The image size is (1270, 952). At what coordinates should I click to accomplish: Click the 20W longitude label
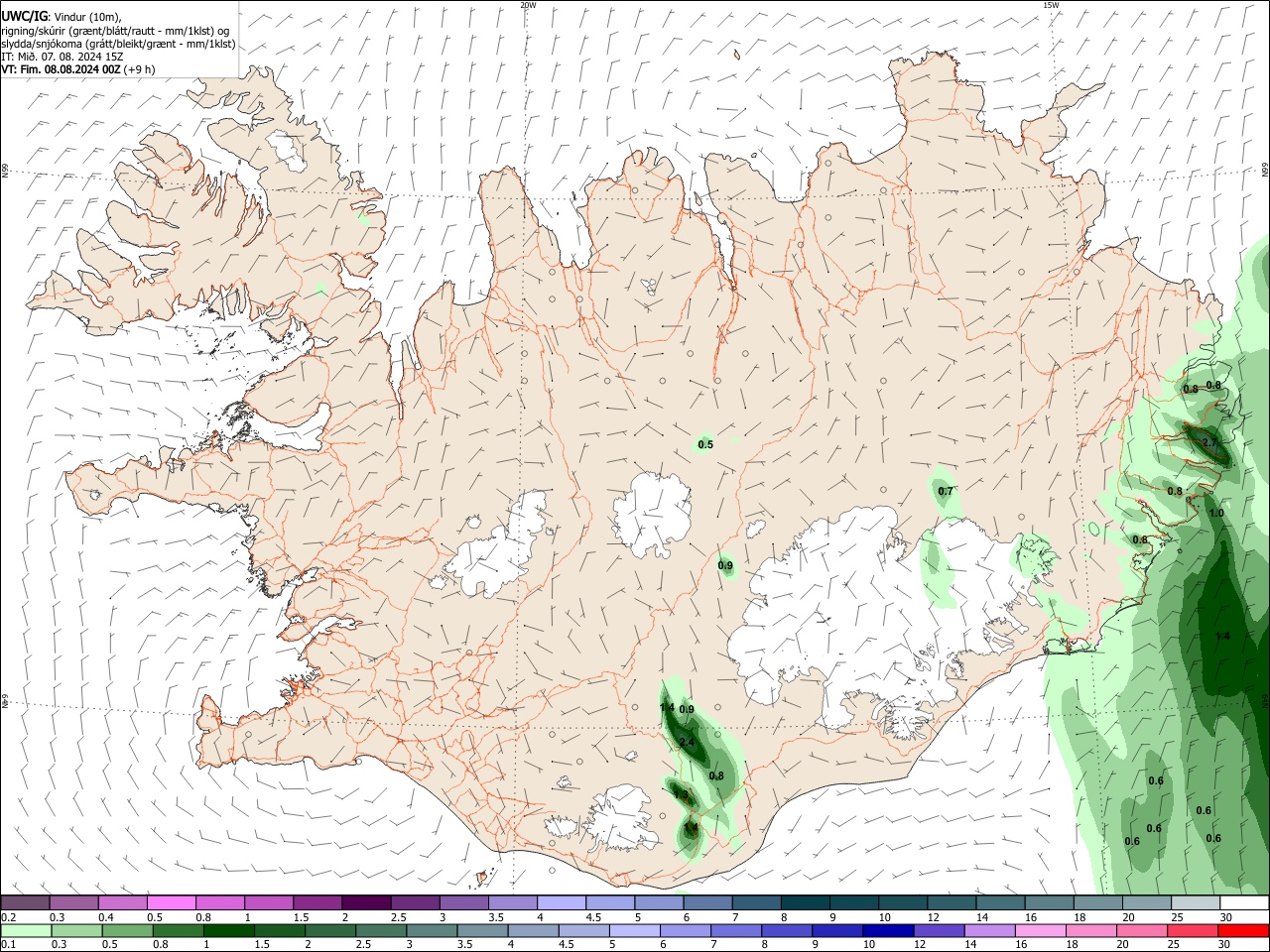[x=528, y=5]
